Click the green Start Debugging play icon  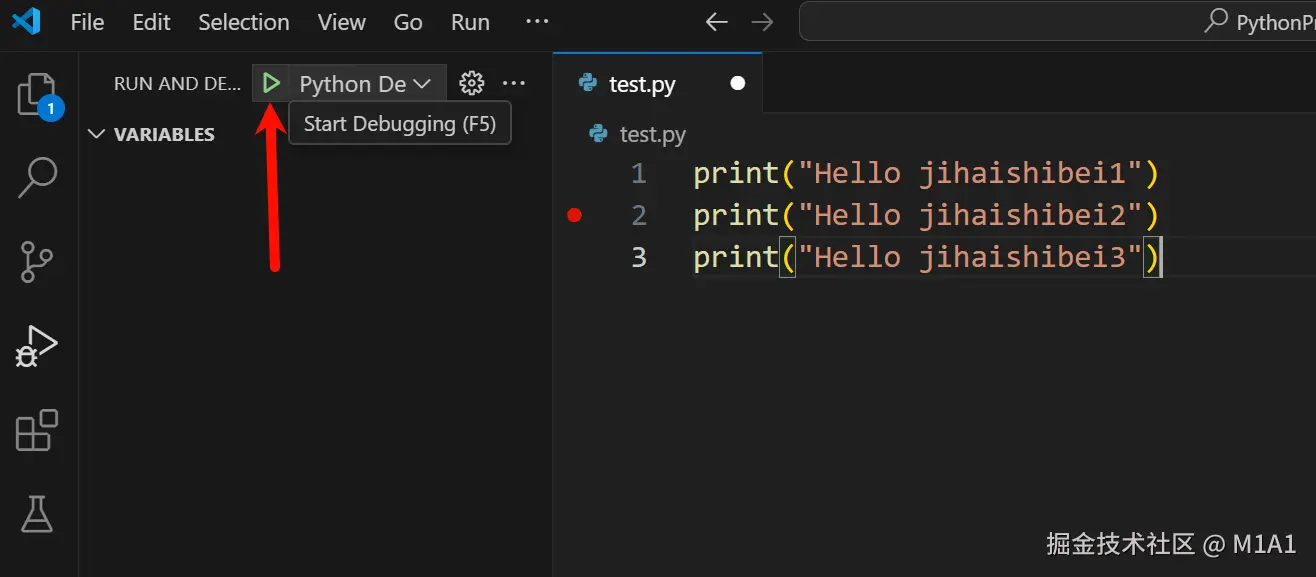(x=271, y=84)
